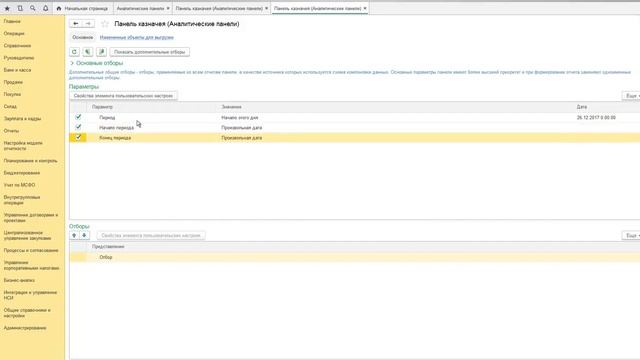This screenshot has width=640, height=360.
Task: Click the 'Параметр' column header
Action: [x=102, y=107]
